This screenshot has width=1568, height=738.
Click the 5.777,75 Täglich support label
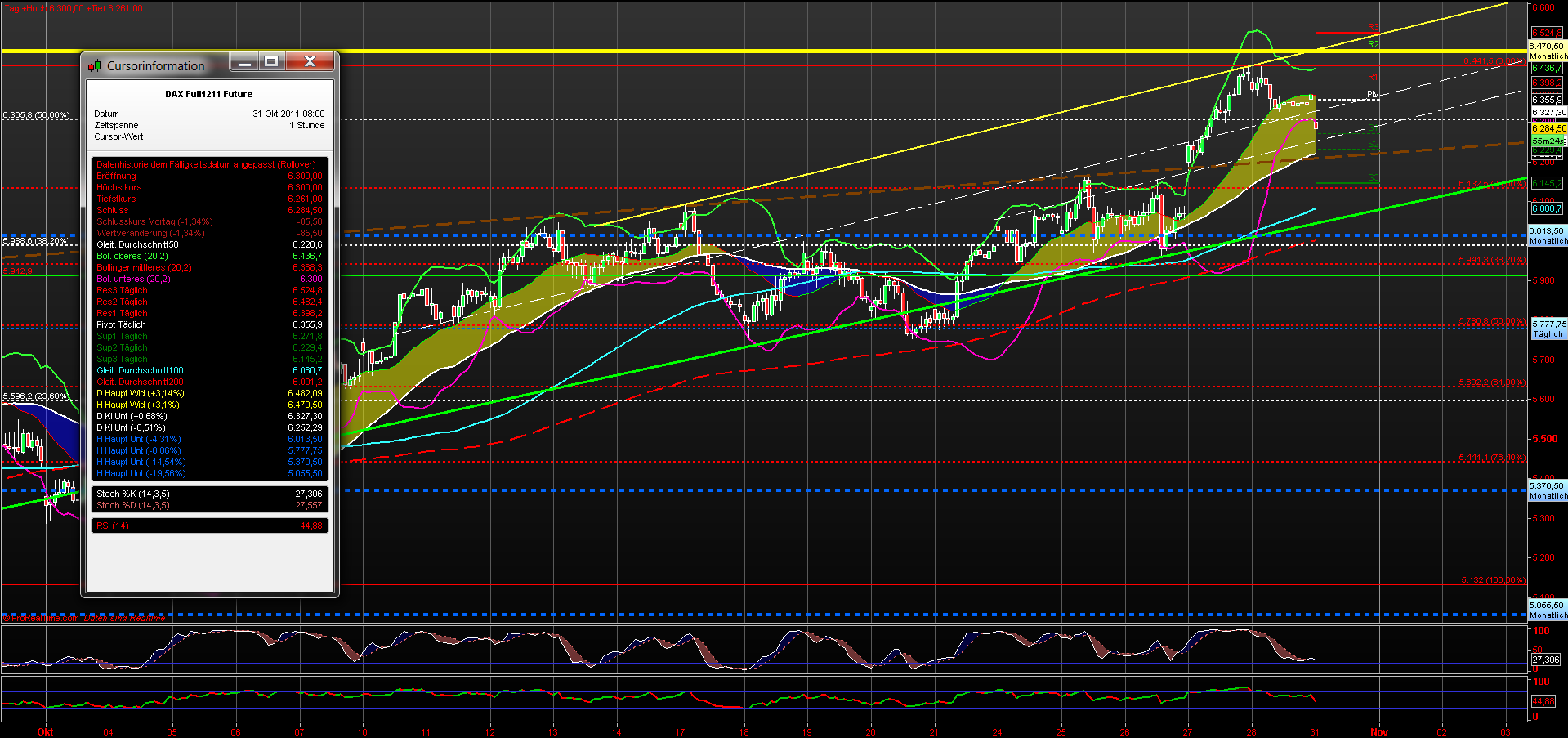pos(1547,328)
